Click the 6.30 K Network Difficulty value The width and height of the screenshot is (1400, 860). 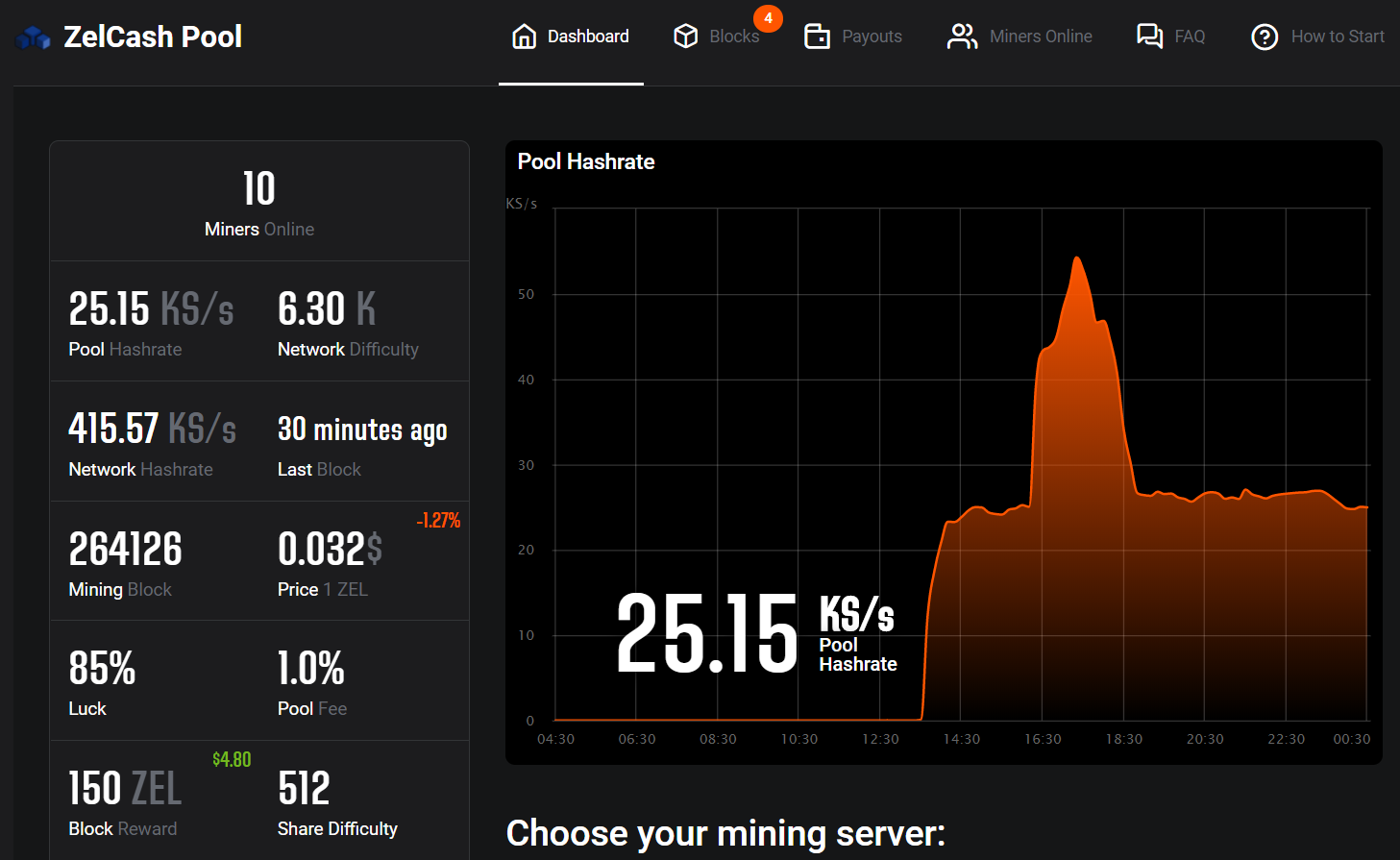(327, 309)
